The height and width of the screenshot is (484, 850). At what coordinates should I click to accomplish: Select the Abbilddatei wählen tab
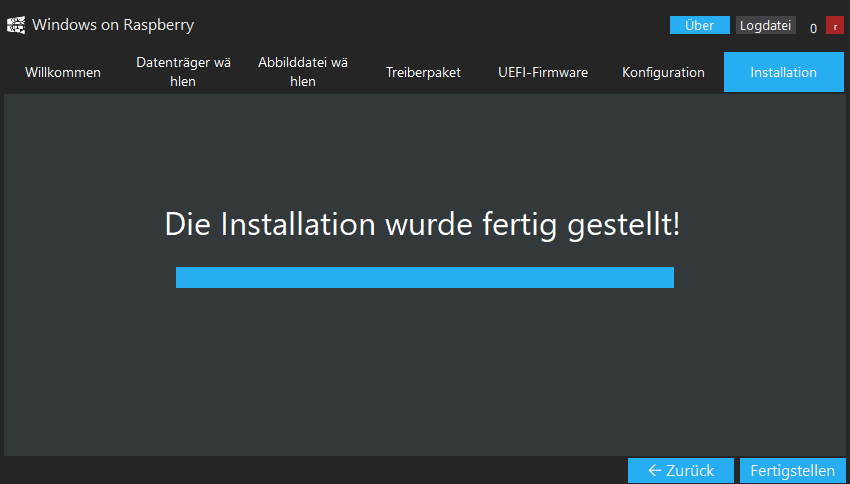coord(303,72)
